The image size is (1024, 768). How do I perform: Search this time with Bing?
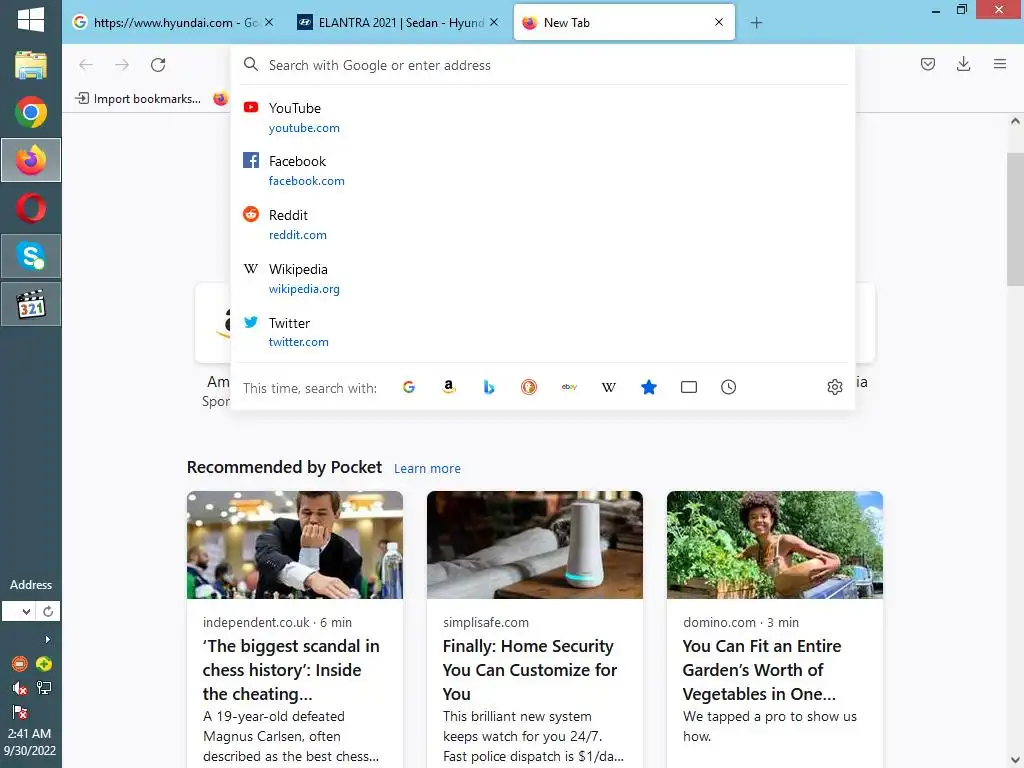pos(488,387)
